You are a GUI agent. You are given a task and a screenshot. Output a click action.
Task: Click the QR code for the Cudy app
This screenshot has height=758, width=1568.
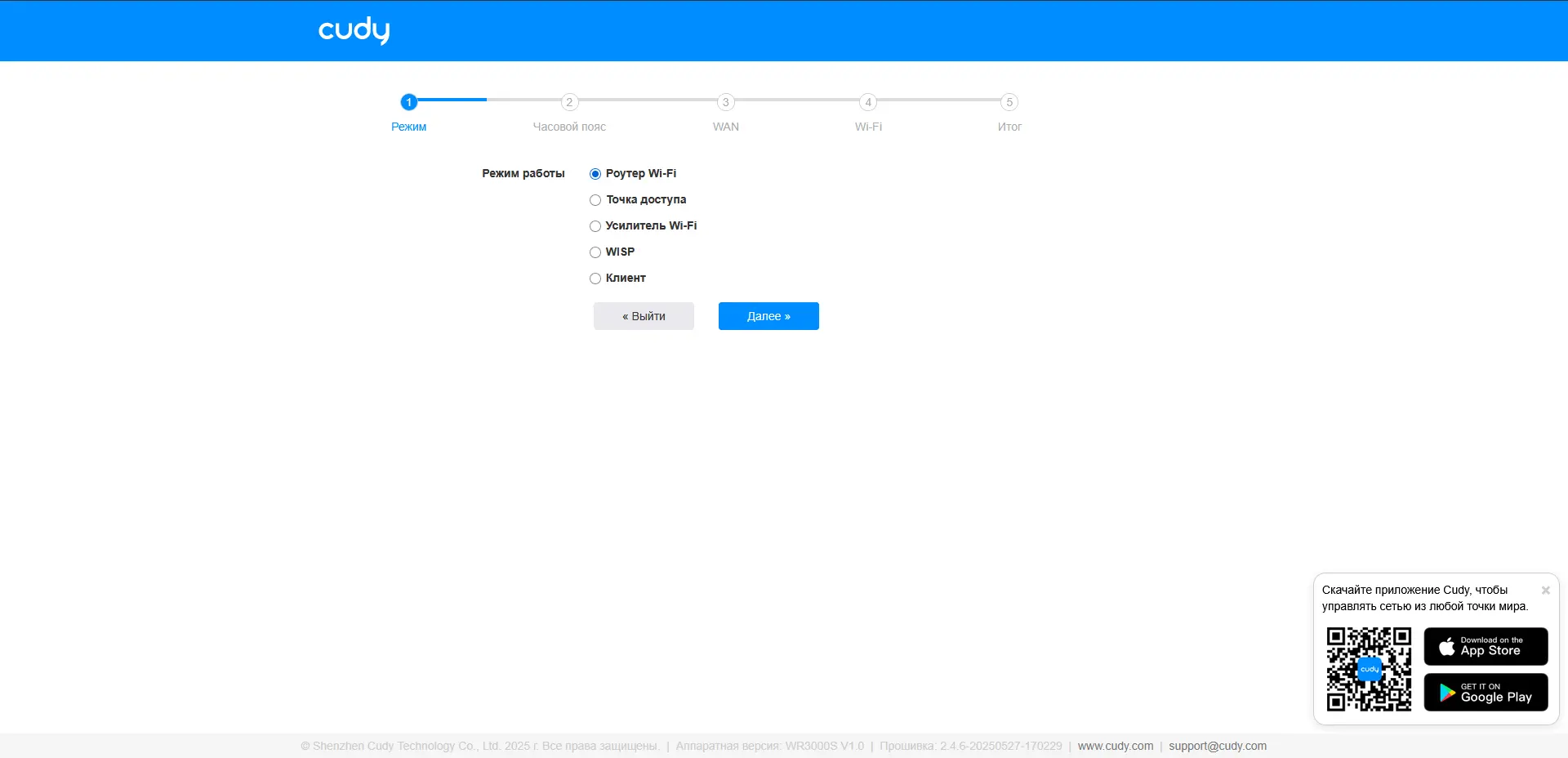1369,669
